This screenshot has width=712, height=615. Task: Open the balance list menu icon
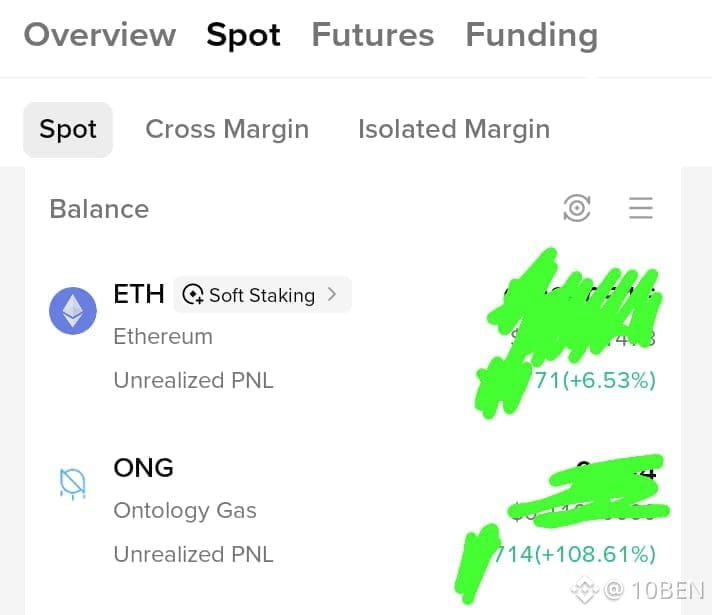(641, 208)
